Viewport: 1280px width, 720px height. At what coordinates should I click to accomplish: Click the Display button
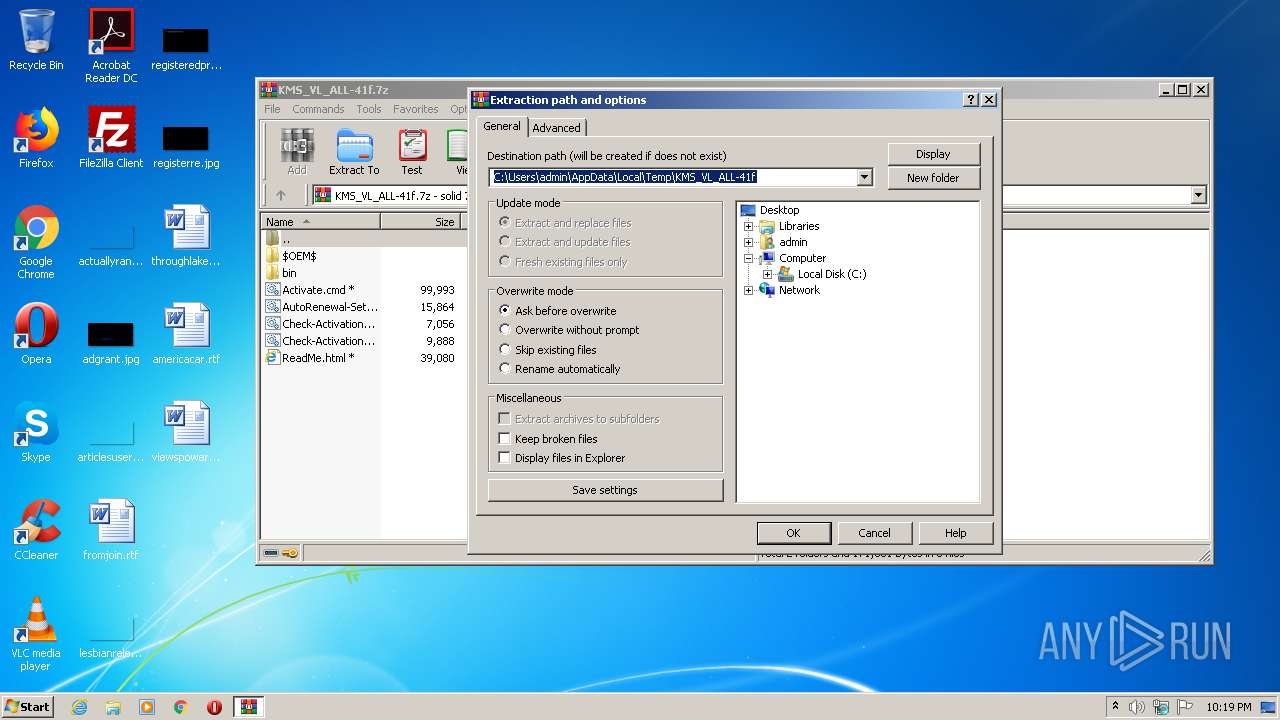pos(933,154)
